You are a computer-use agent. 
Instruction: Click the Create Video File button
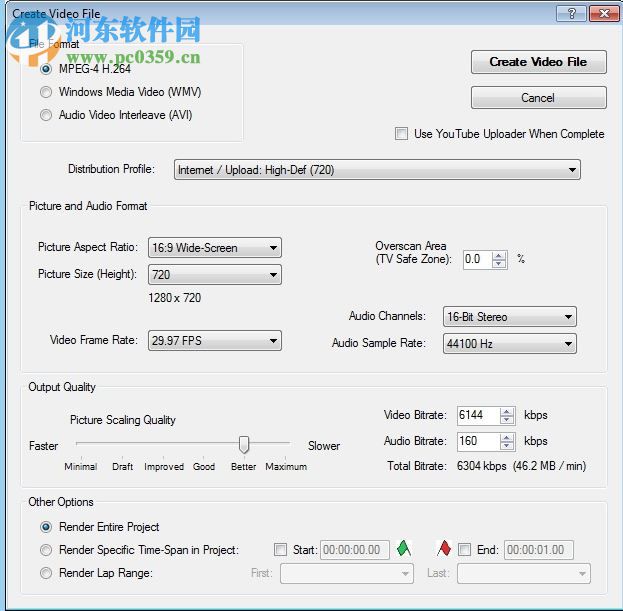point(538,62)
